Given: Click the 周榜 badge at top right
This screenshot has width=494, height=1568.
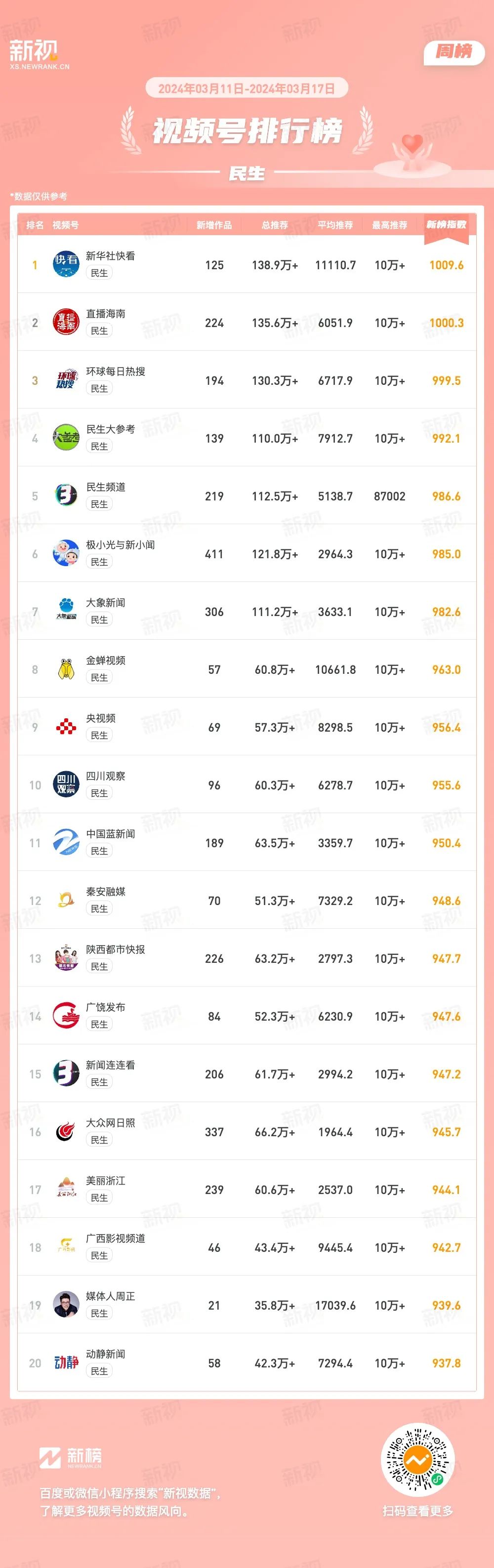Looking at the screenshot, I should pos(454,52).
